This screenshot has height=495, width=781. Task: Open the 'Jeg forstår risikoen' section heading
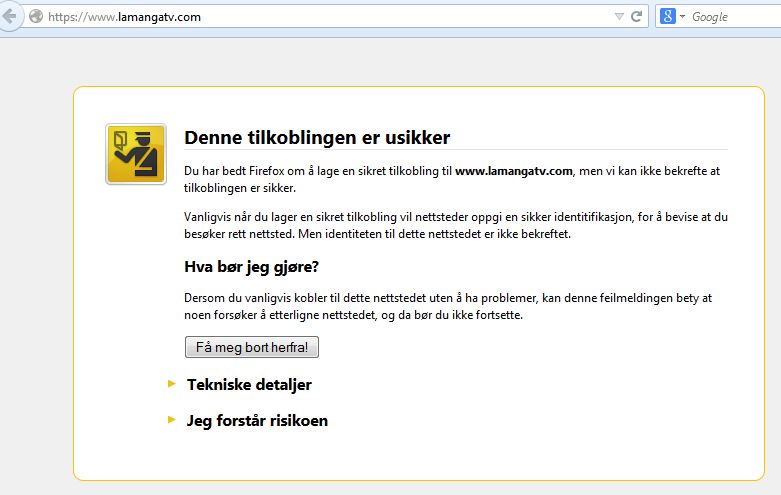[257, 421]
